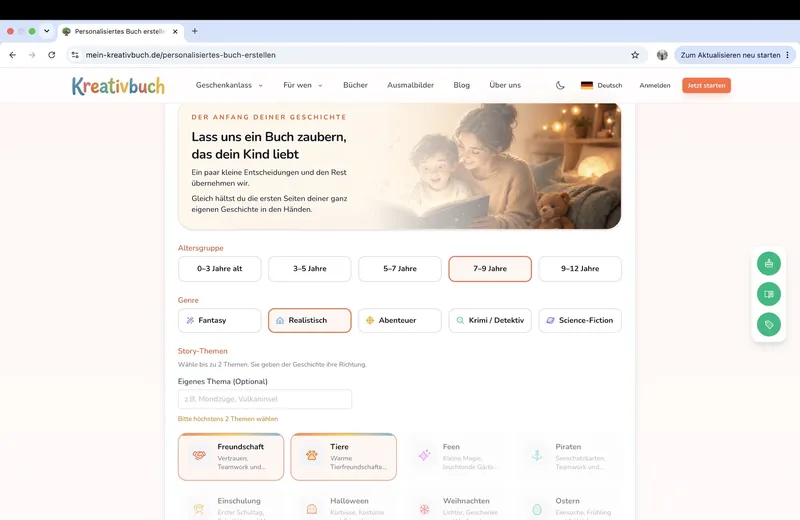Select age group 9–12 Jahre
The height and width of the screenshot is (520, 800).
coord(580,268)
